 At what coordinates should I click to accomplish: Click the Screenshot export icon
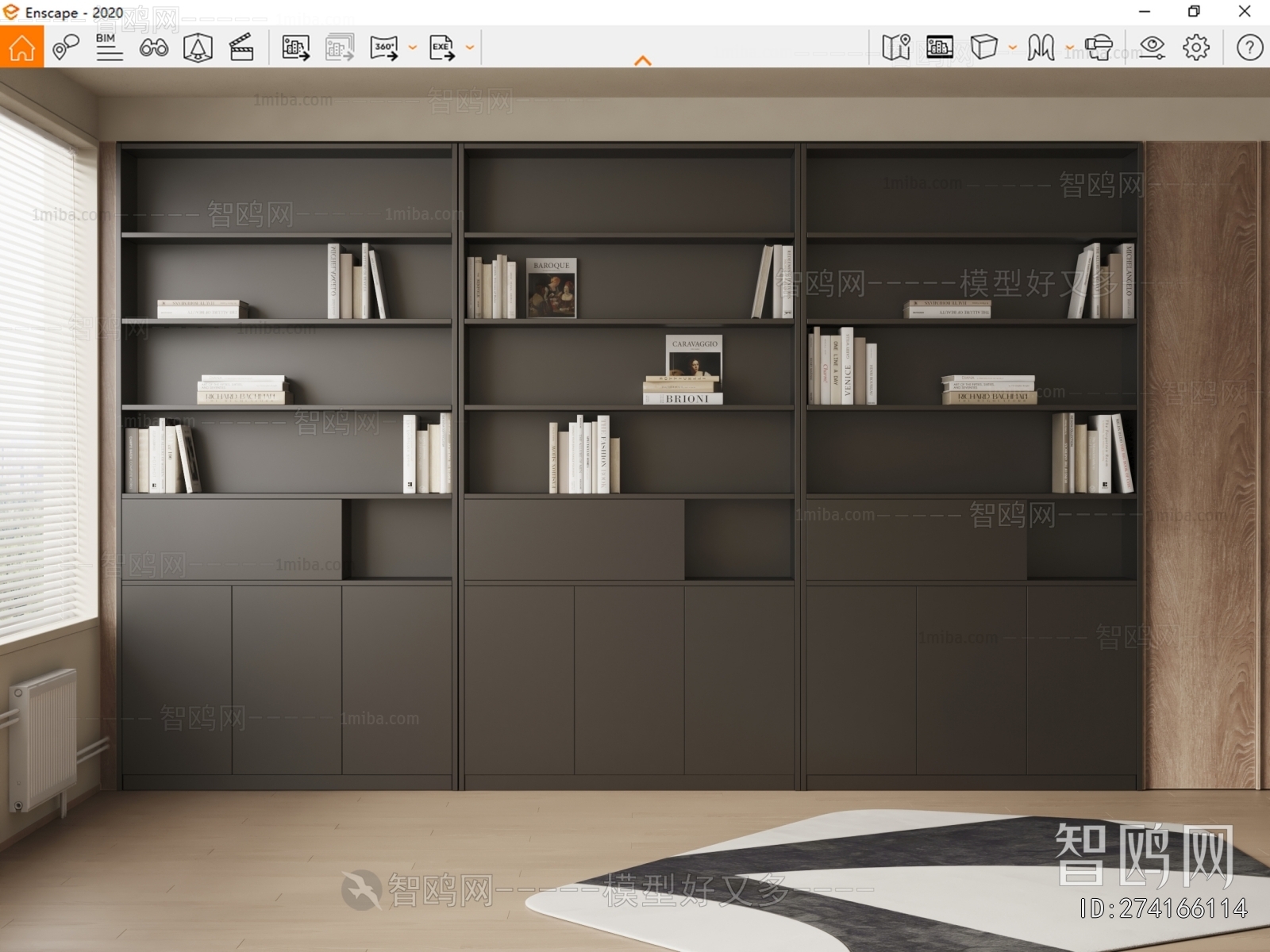[295, 48]
